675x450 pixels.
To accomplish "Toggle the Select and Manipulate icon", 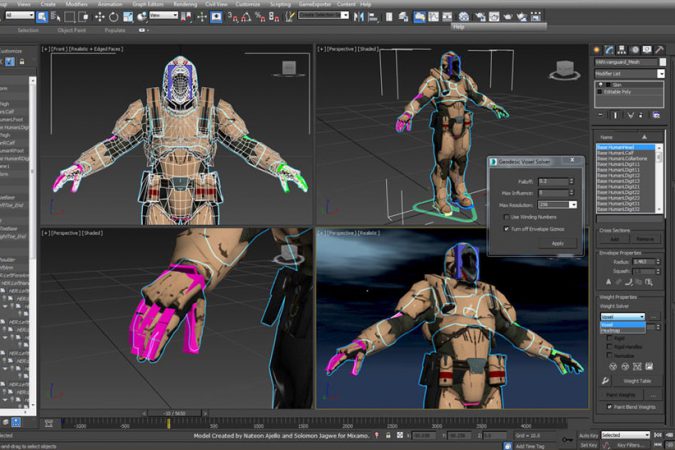I will [x=202, y=17].
